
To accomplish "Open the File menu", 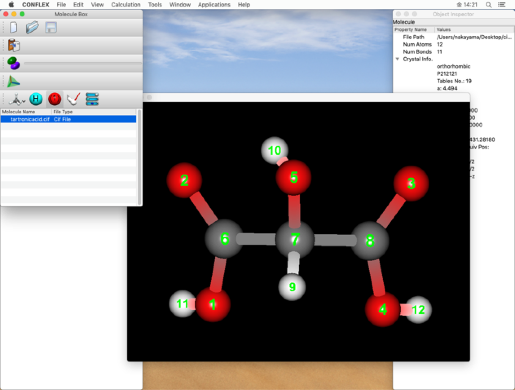I will [61, 5].
